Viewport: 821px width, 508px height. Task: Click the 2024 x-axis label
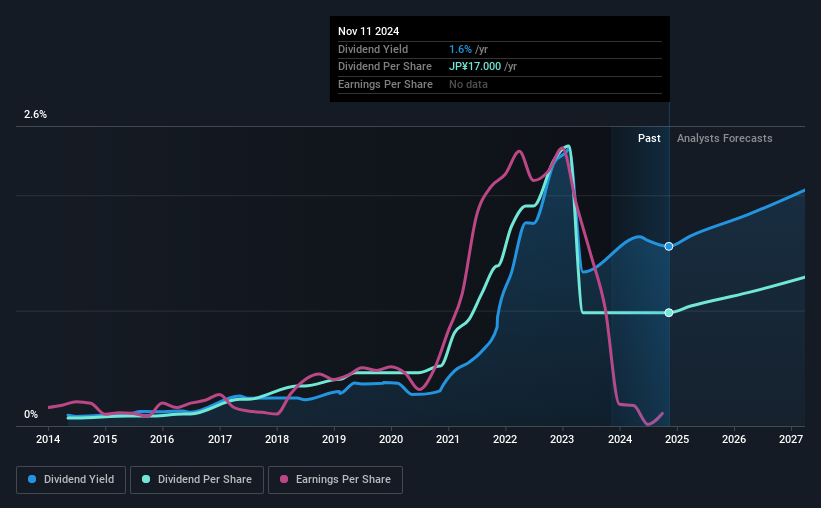click(x=619, y=439)
